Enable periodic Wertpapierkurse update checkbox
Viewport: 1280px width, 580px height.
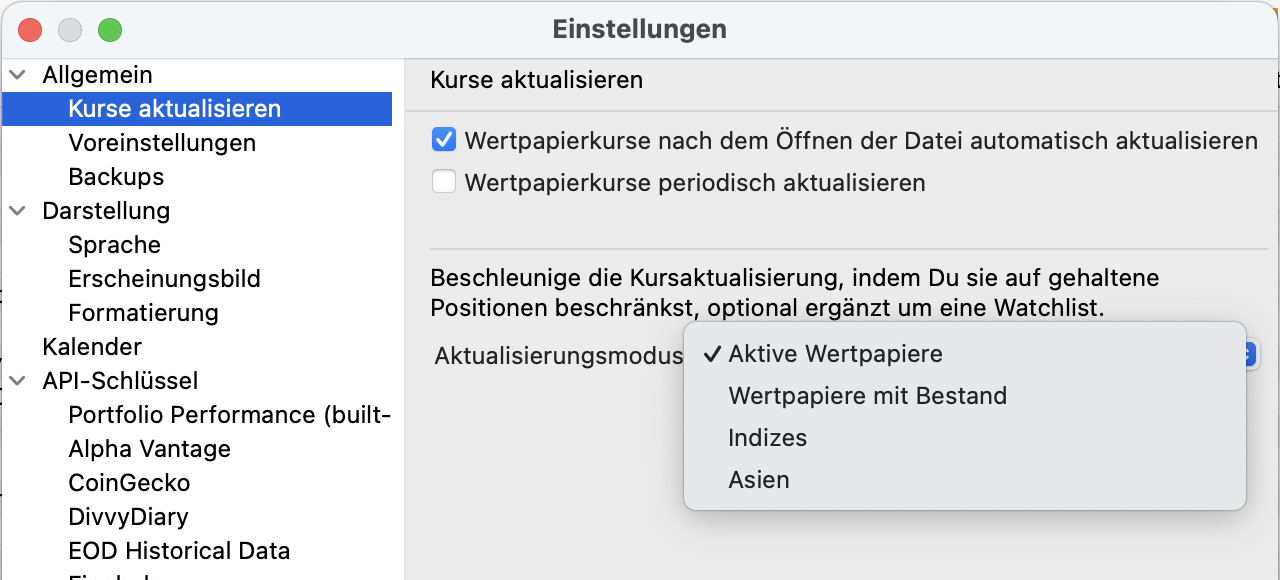(444, 183)
